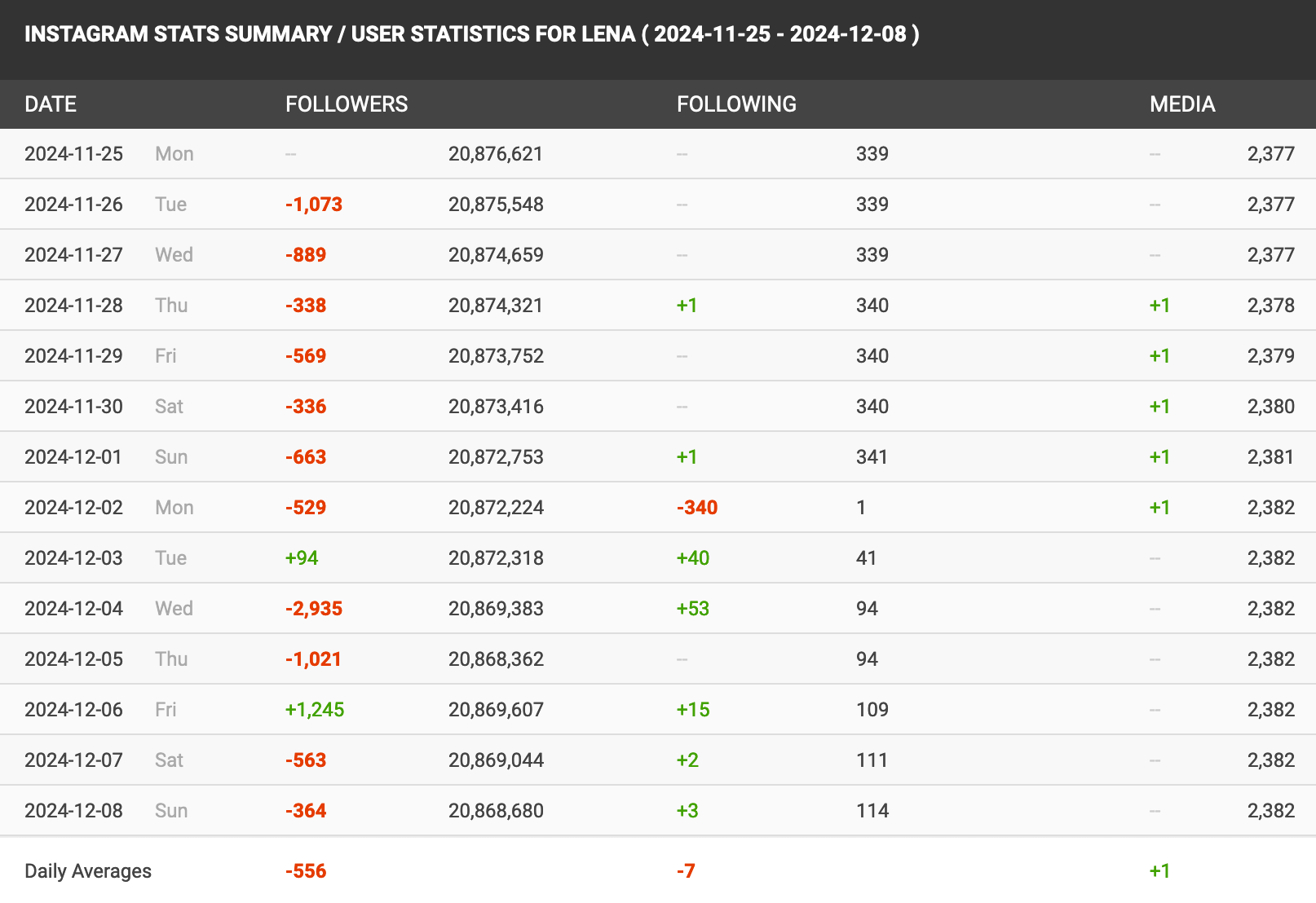Click following change +53

[693, 609]
